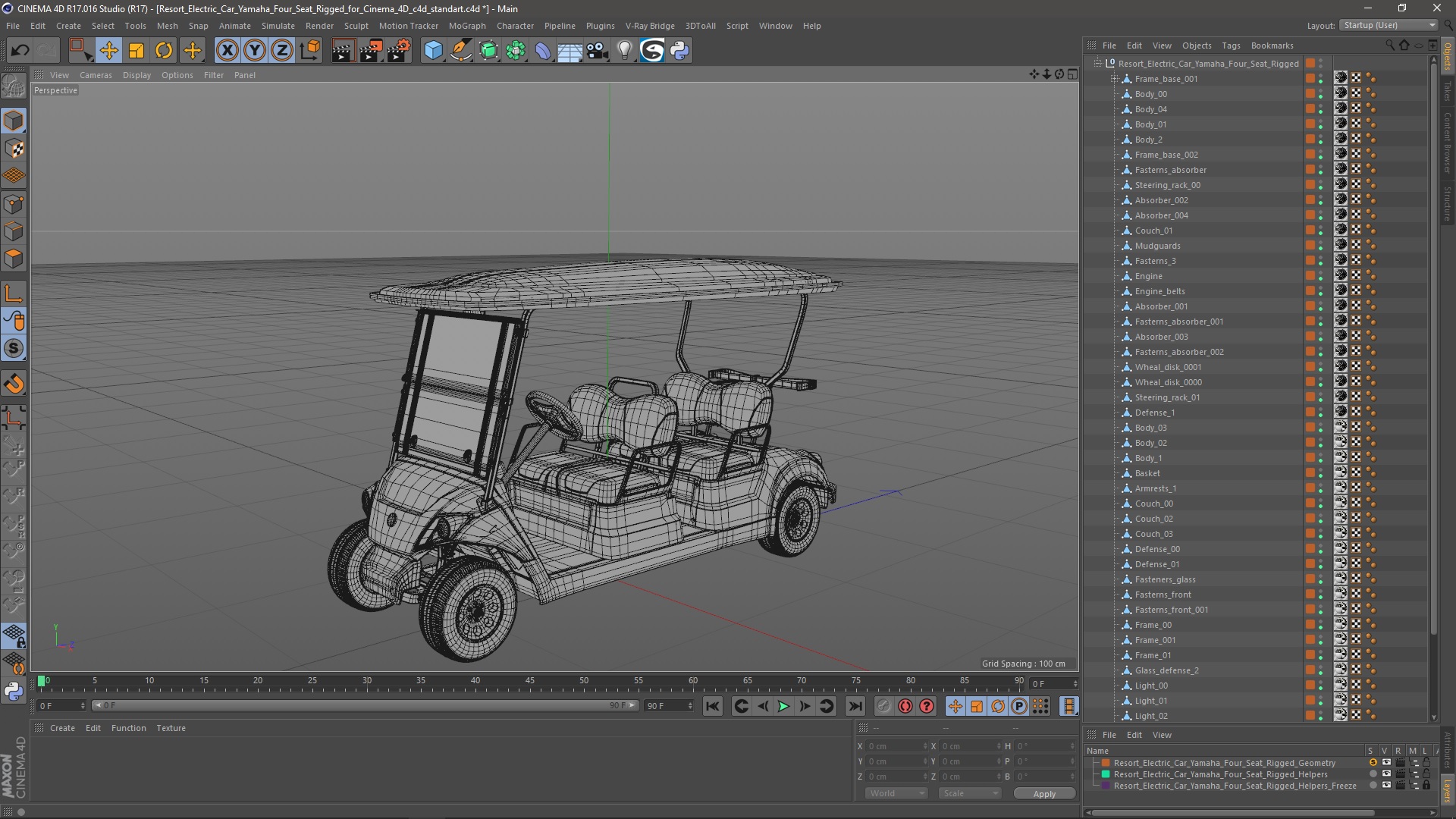Screen dimensions: 1456x819
Task: Open the World coordinate dropdown
Action: [896, 793]
